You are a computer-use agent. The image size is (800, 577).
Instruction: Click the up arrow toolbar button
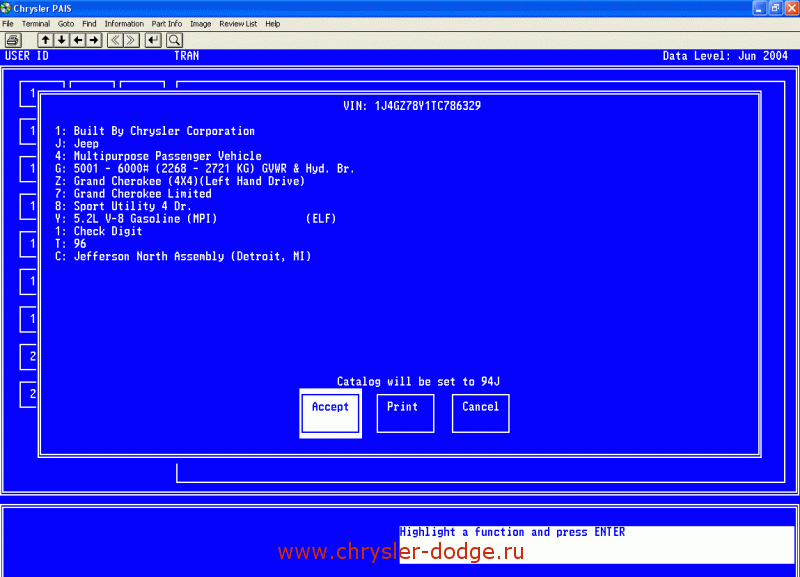click(45, 40)
